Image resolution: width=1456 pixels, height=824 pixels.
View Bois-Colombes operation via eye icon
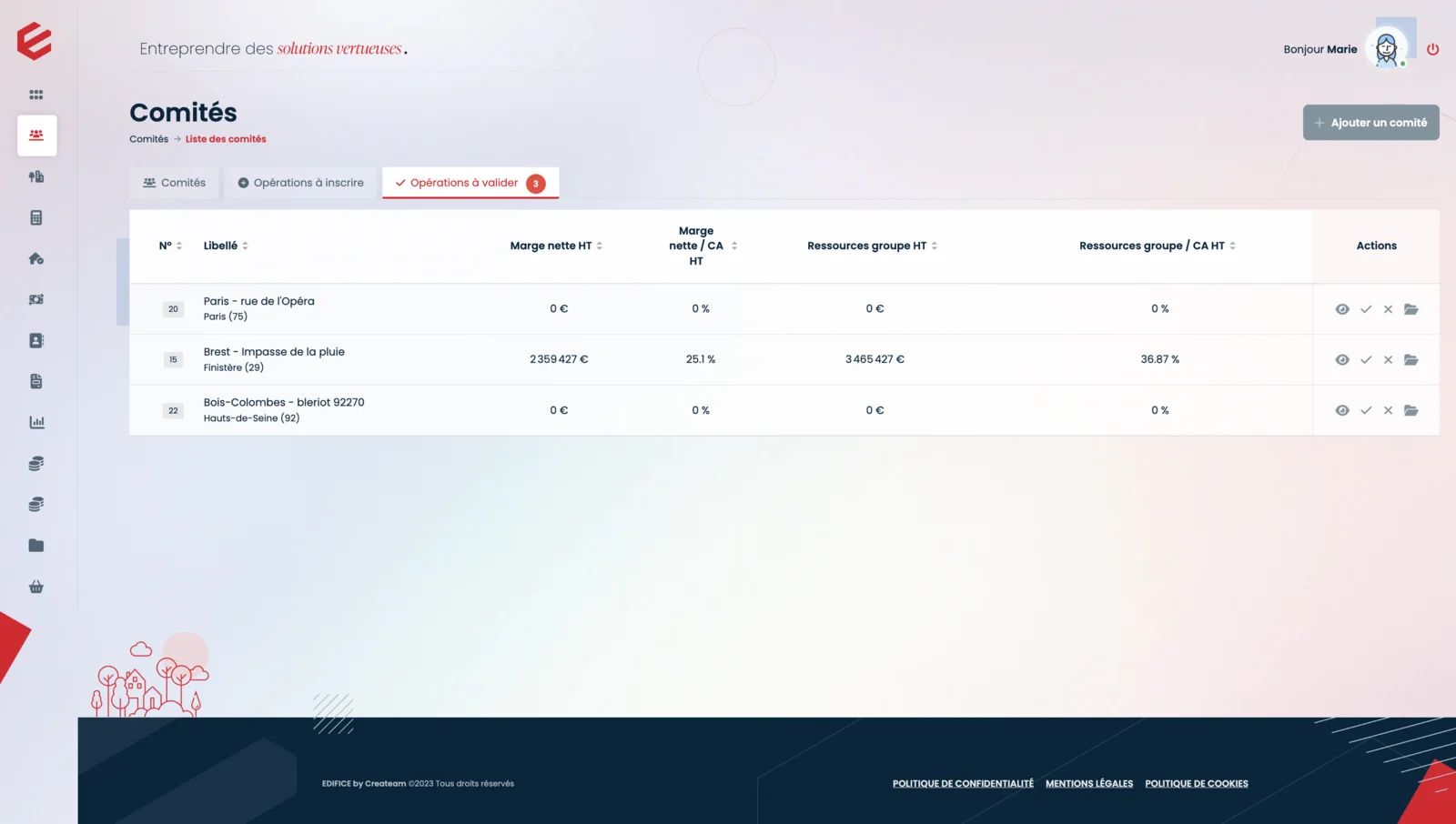[1342, 410]
